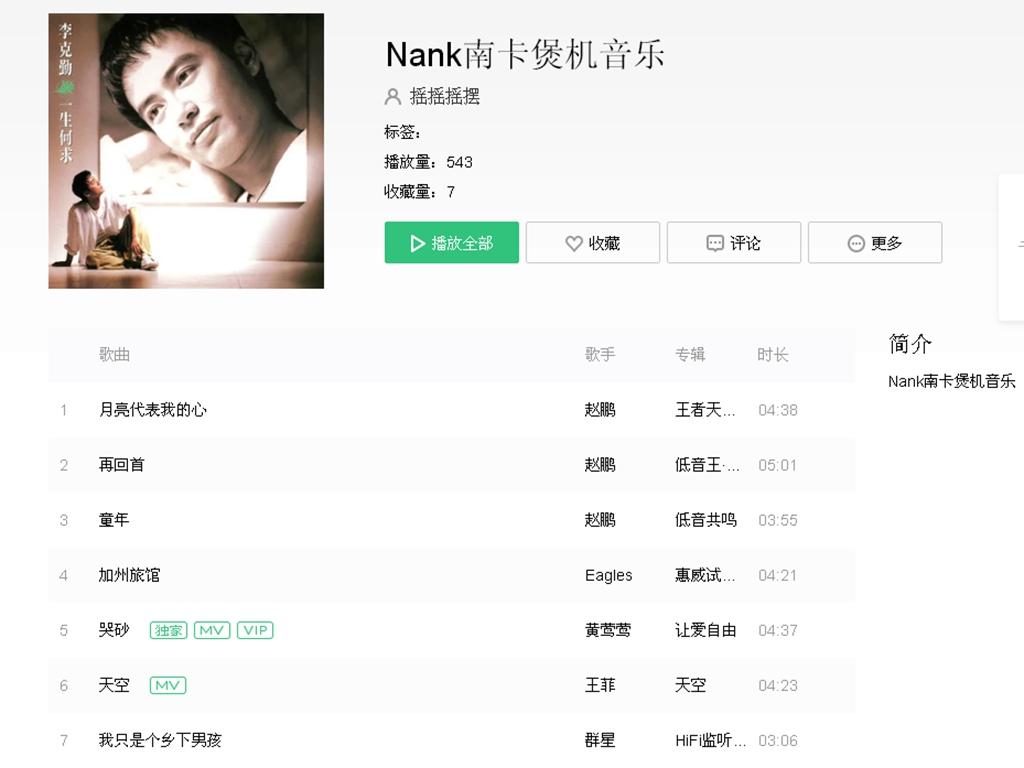This screenshot has height=768, width=1024.
Task: Click the heart 收藏 button
Action: click(x=592, y=242)
